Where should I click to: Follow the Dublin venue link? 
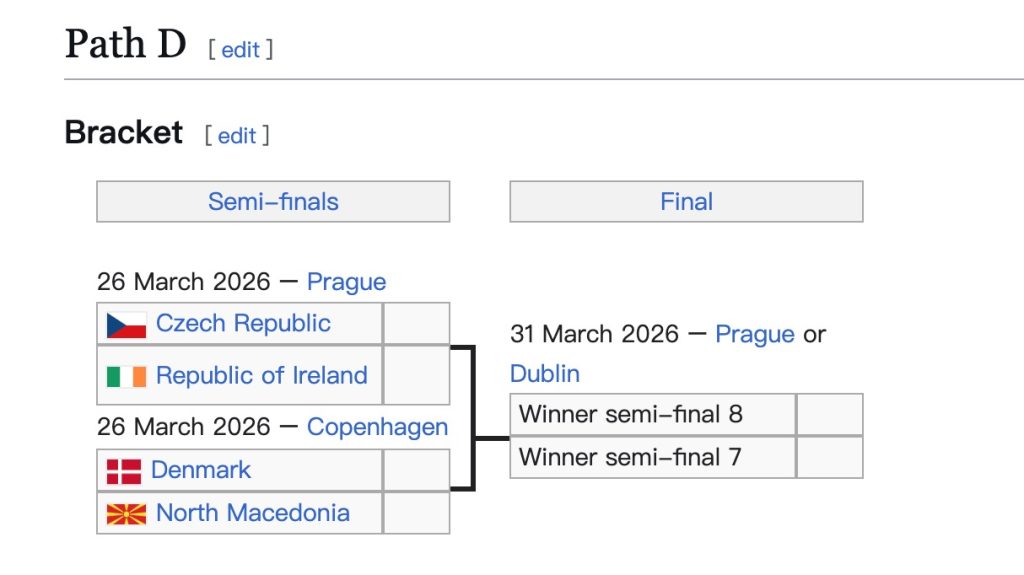click(x=545, y=374)
